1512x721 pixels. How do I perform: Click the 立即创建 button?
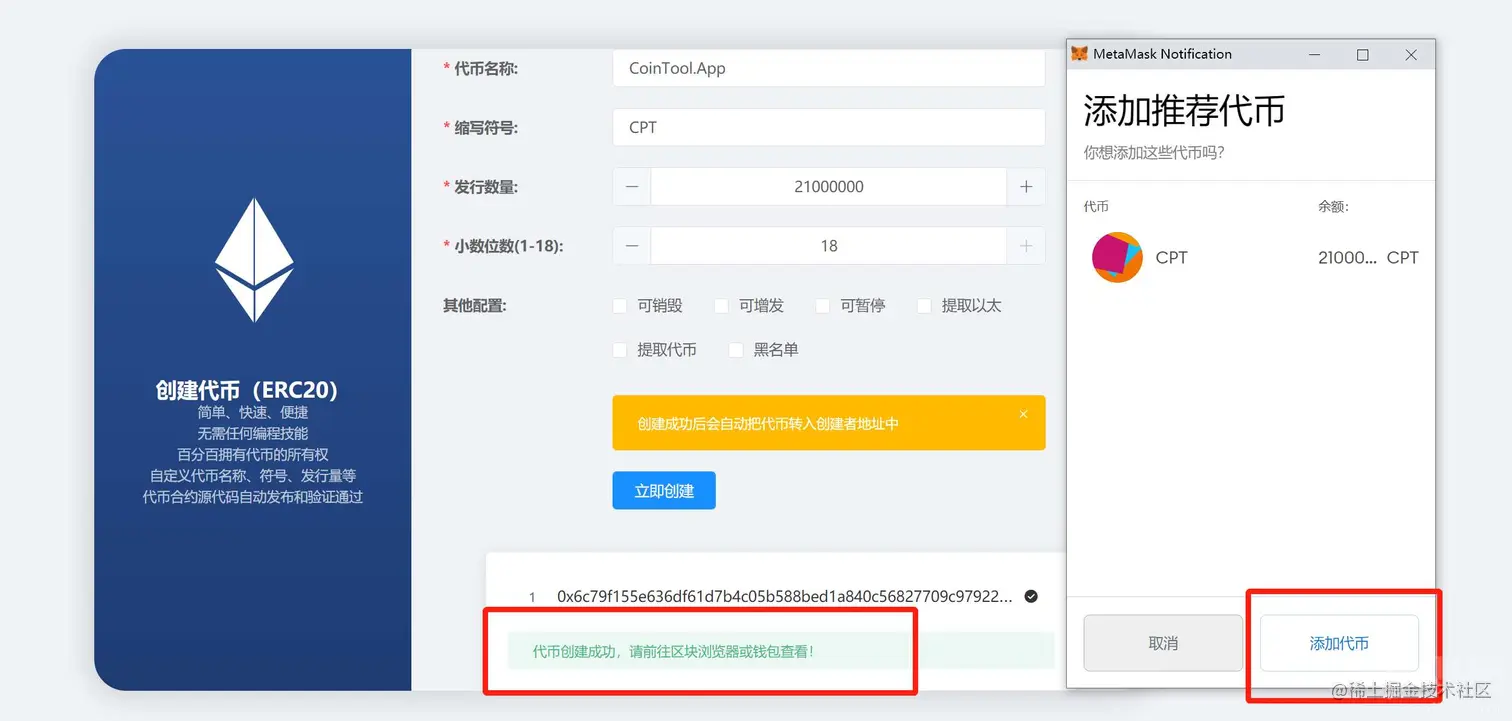click(664, 491)
